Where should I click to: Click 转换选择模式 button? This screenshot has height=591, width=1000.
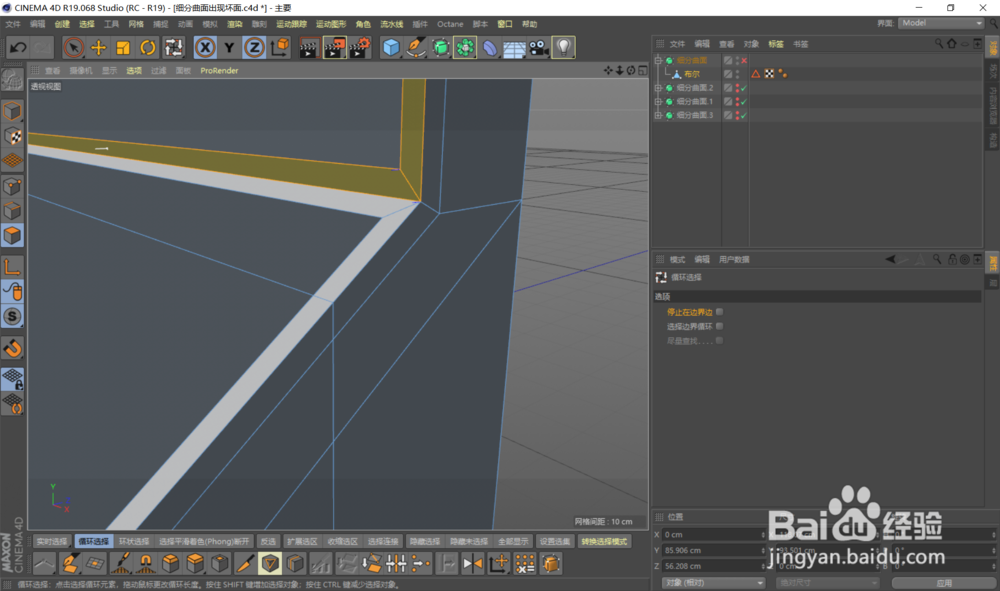coord(604,541)
